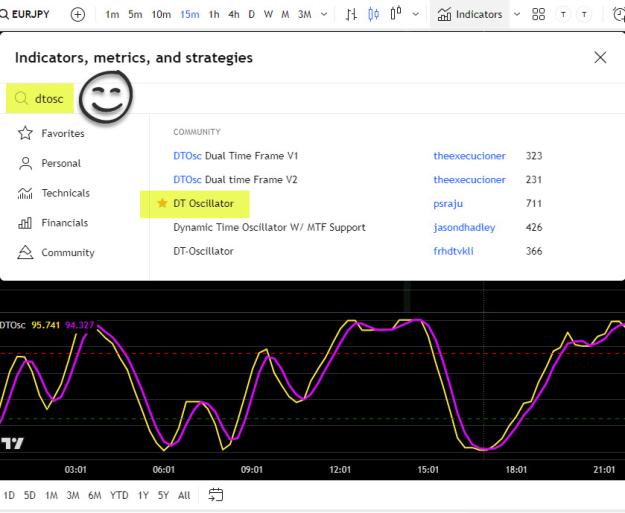Screen dimensions: 625x513
Task: Add the DT Oscillator indicator
Action: tap(203, 204)
